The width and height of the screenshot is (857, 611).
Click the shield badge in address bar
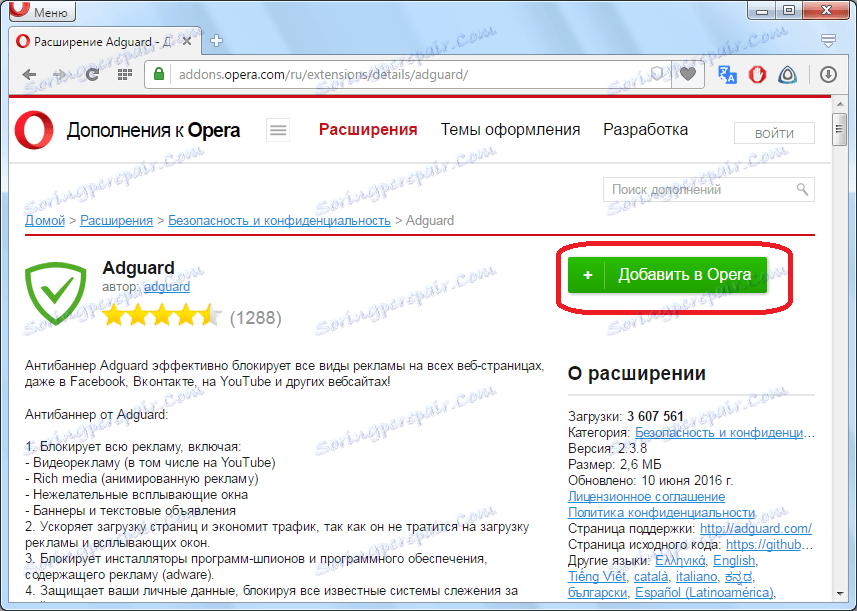point(659,74)
